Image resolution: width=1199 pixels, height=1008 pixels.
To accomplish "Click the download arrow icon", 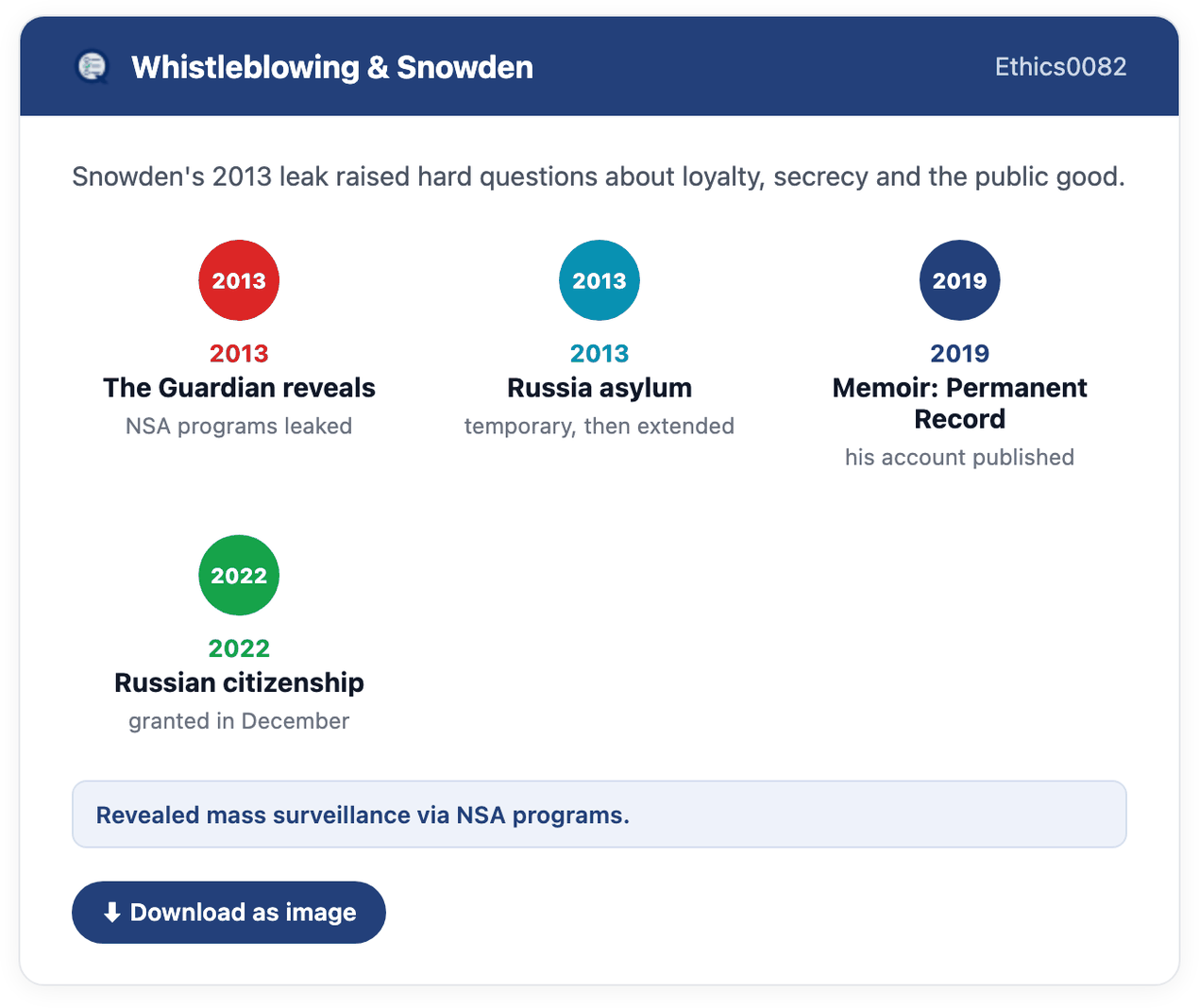I will point(111,913).
